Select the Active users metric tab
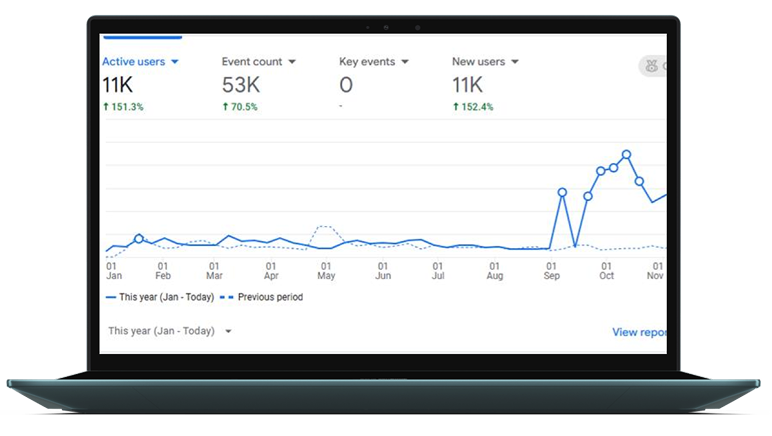This screenshot has width=772, height=436. pos(135,62)
